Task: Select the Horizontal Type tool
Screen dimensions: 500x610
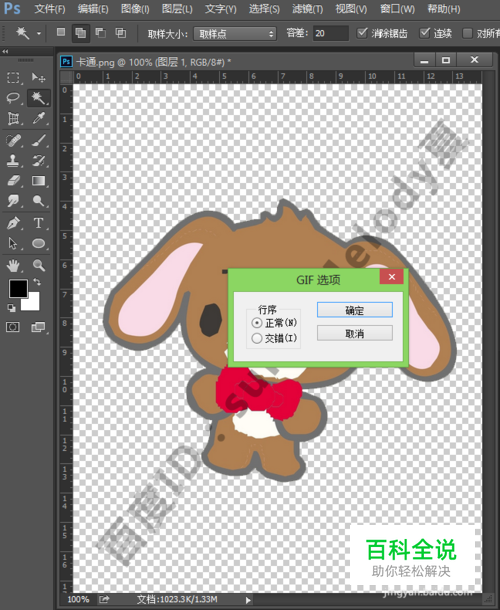Action: (x=38, y=223)
